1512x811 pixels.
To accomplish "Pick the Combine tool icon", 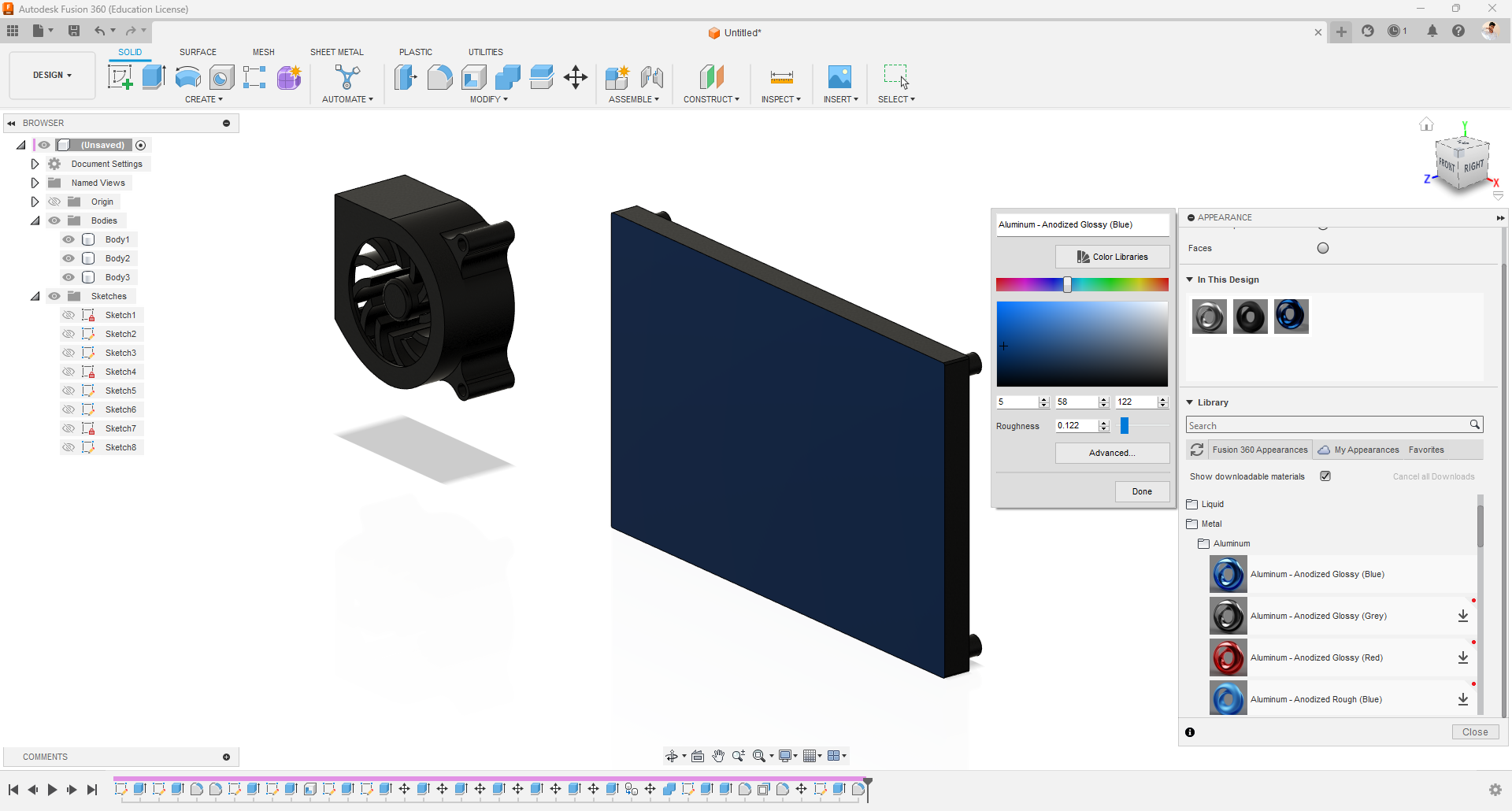I will [x=507, y=77].
